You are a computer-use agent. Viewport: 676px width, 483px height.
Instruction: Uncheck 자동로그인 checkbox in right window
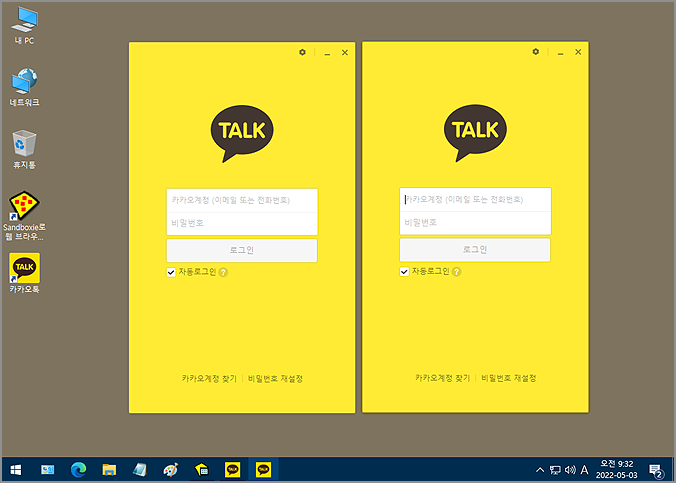[x=404, y=271]
